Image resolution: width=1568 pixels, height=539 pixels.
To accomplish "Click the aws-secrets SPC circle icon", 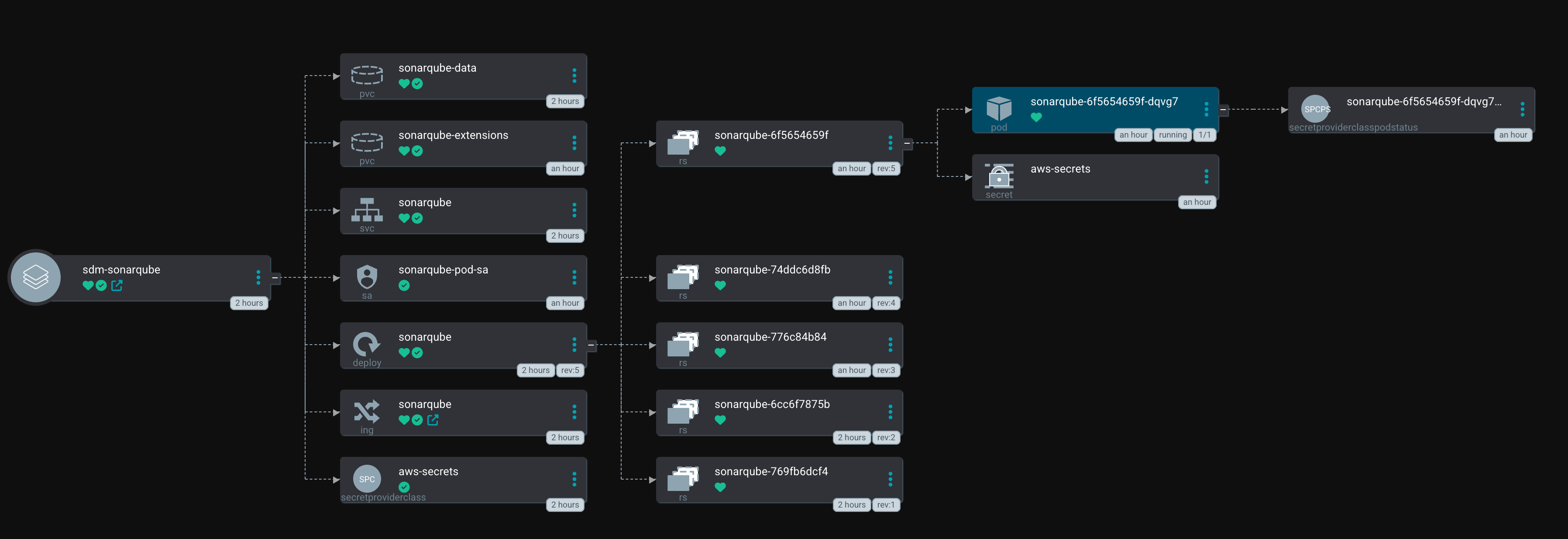I will click(x=366, y=479).
